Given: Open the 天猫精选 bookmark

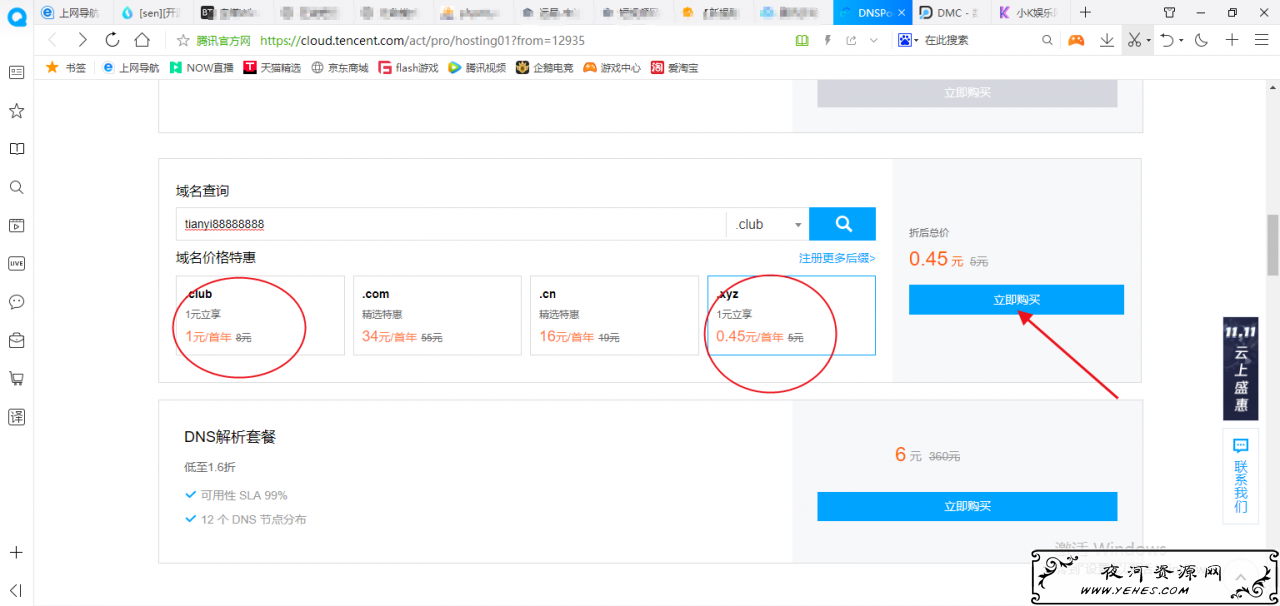Looking at the screenshot, I should [x=272, y=68].
